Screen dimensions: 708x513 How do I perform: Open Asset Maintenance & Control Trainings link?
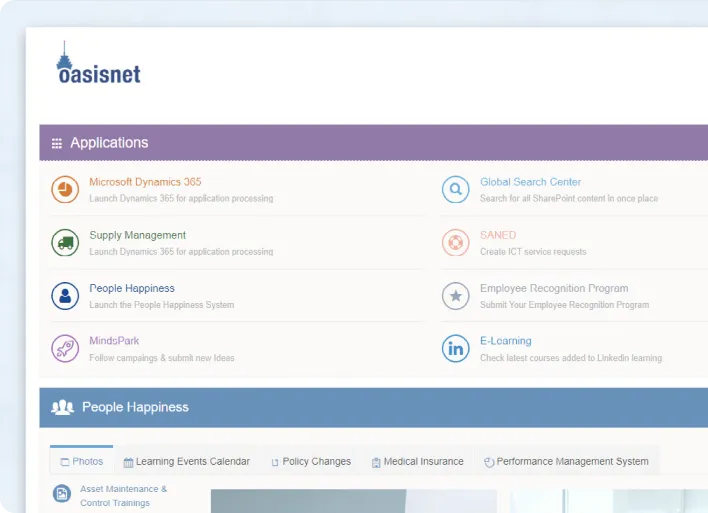click(x=123, y=496)
